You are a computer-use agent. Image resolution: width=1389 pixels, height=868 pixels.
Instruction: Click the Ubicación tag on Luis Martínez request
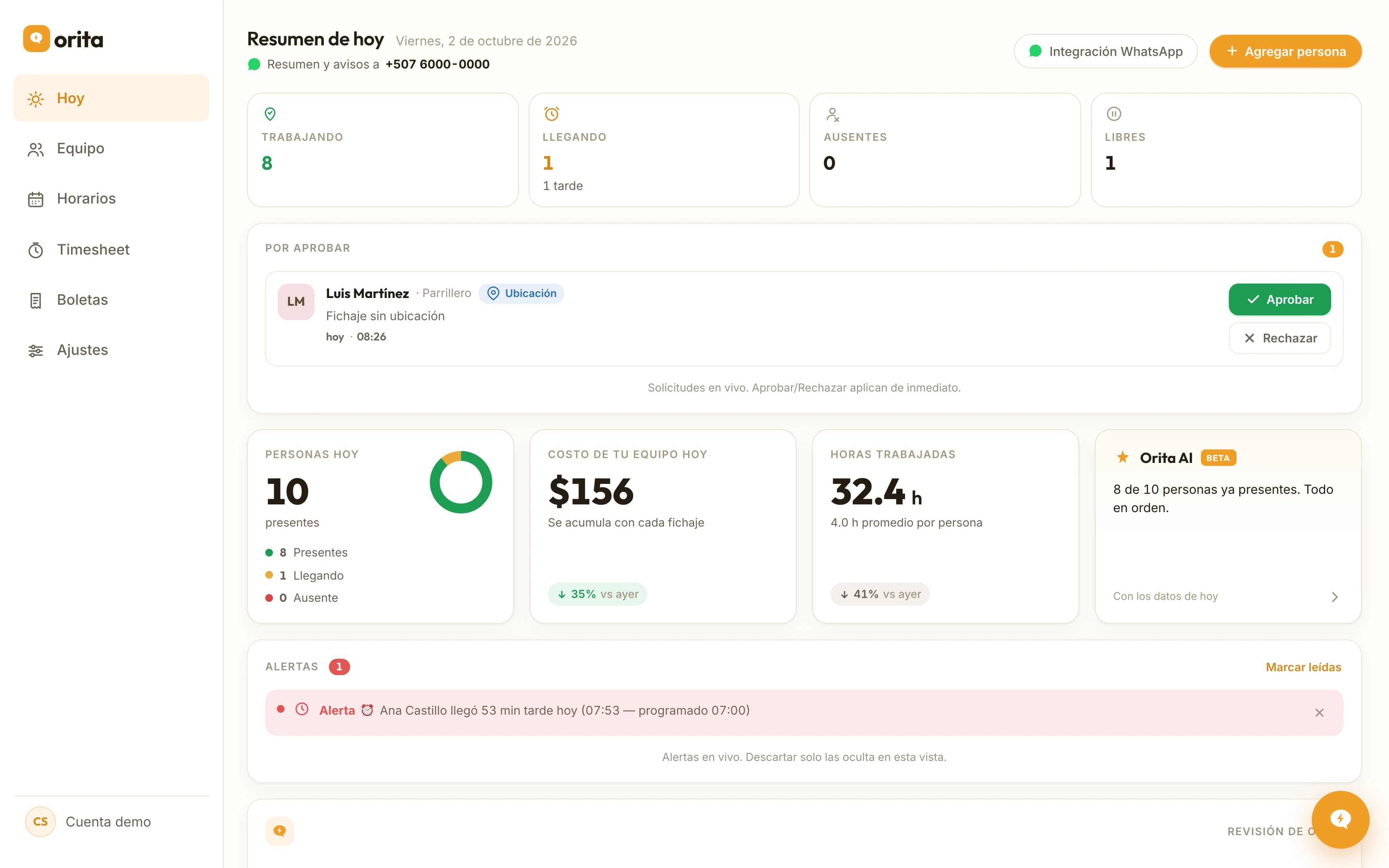coord(521,293)
